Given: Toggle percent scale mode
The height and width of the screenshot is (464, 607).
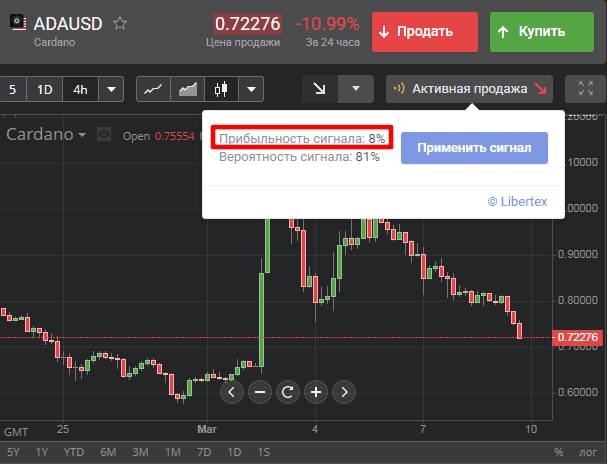Looking at the screenshot, I should pyautogui.click(x=558, y=452).
